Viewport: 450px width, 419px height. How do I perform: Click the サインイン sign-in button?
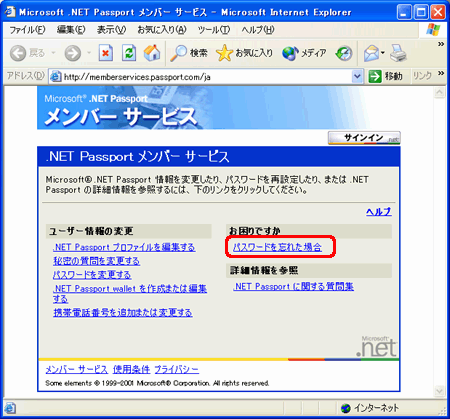(364, 138)
